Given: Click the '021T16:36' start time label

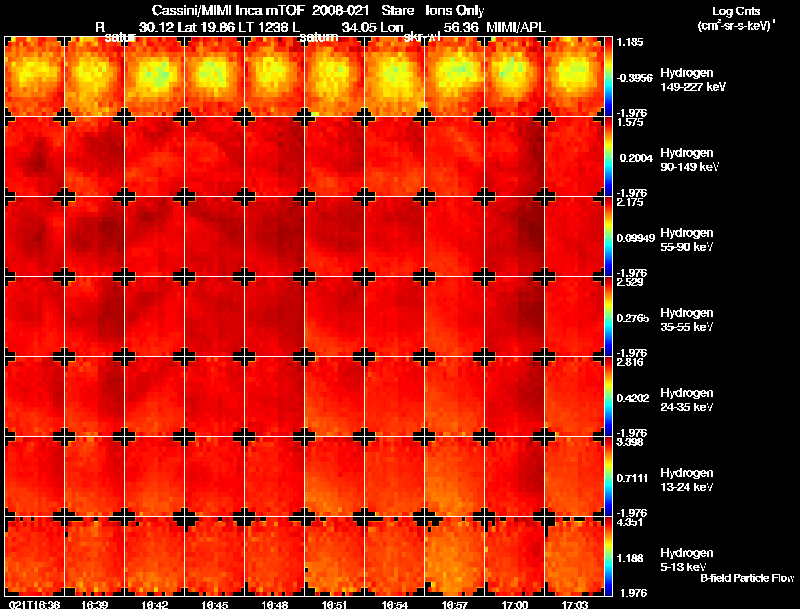Looking at the screenshot, I should click(x=34, y=604).
